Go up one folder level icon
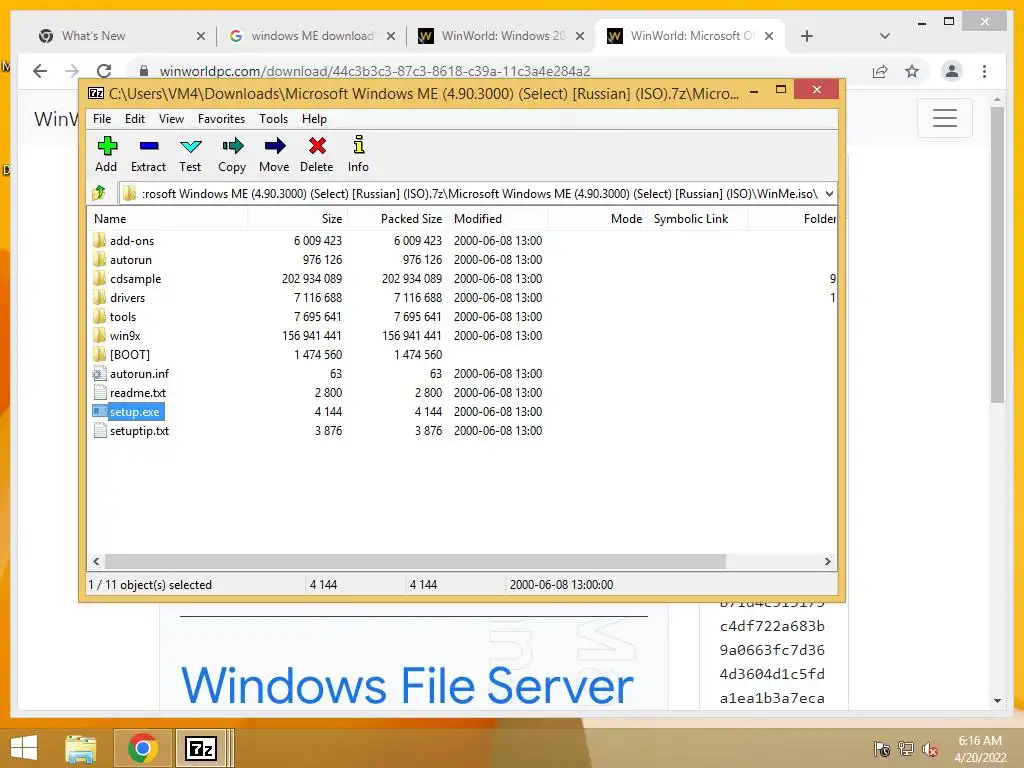 click(x=99, y=193)
